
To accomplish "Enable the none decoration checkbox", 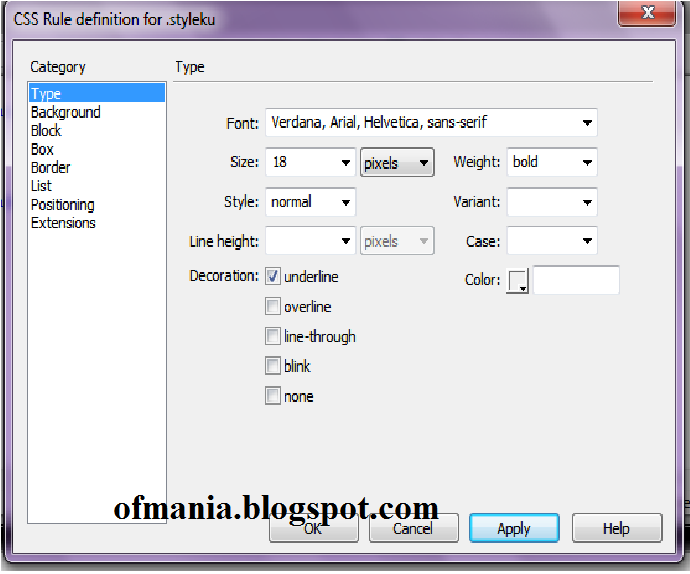I will pyautogui.click(x=273, y=396).
